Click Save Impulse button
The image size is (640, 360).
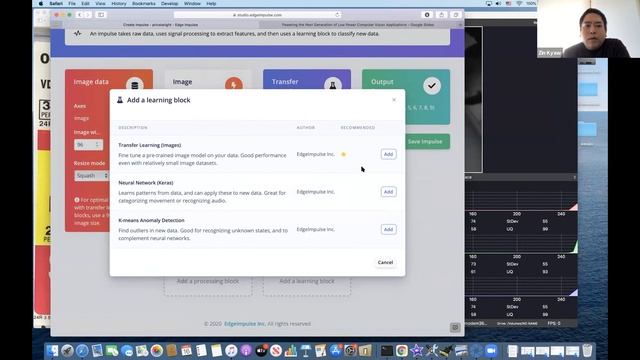point(425,142)
